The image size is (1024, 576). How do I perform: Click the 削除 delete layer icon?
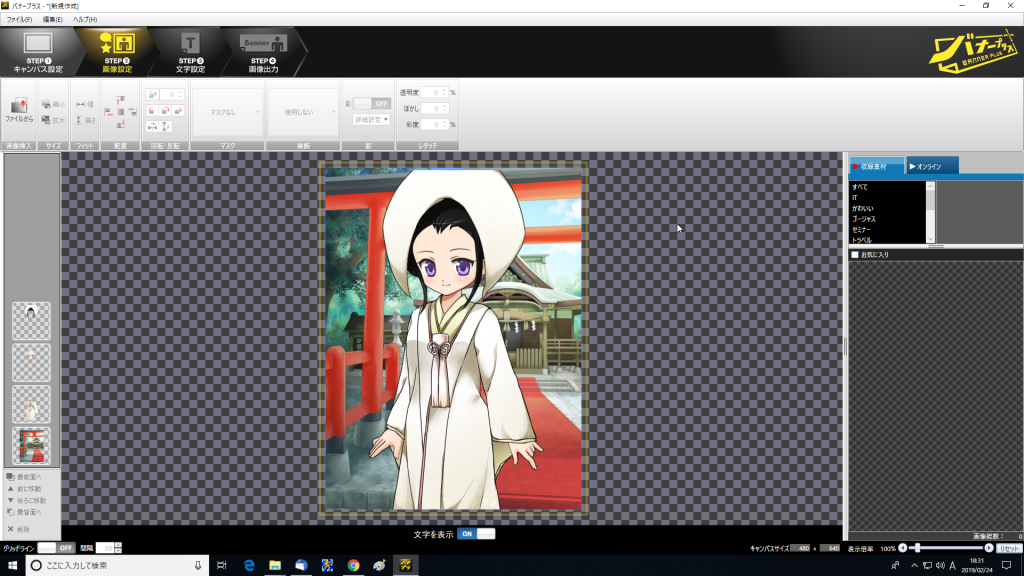[24, 528]
